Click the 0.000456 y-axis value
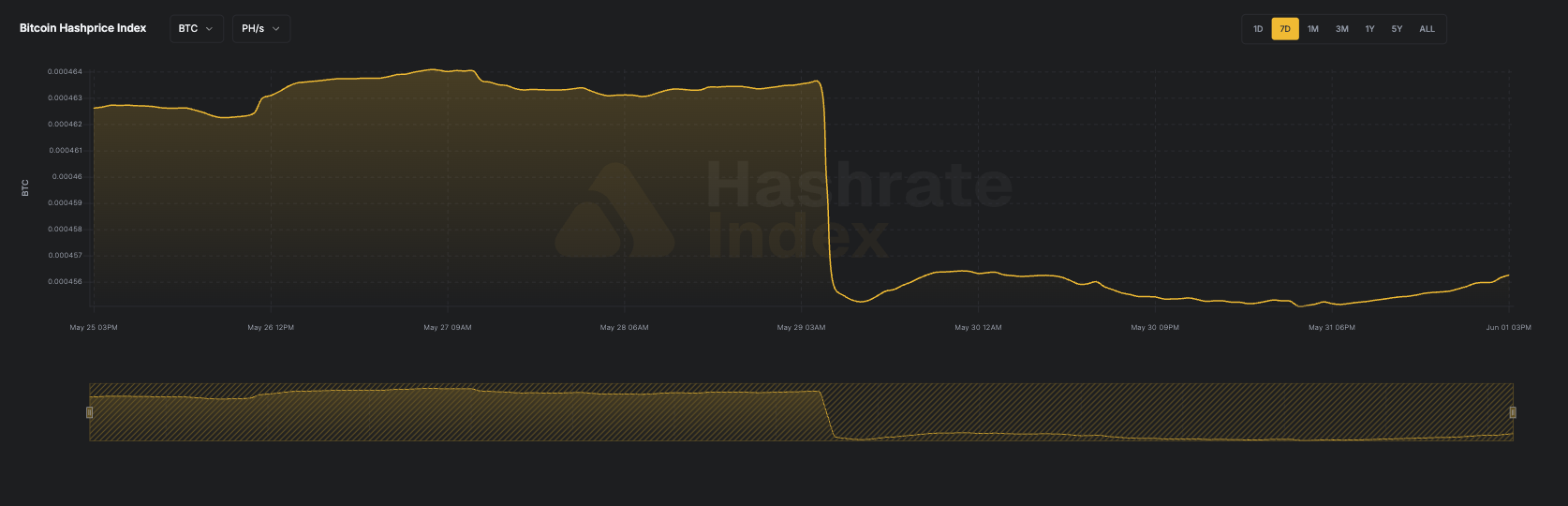Screen dimensions: 1568x506 pos(65,282)
